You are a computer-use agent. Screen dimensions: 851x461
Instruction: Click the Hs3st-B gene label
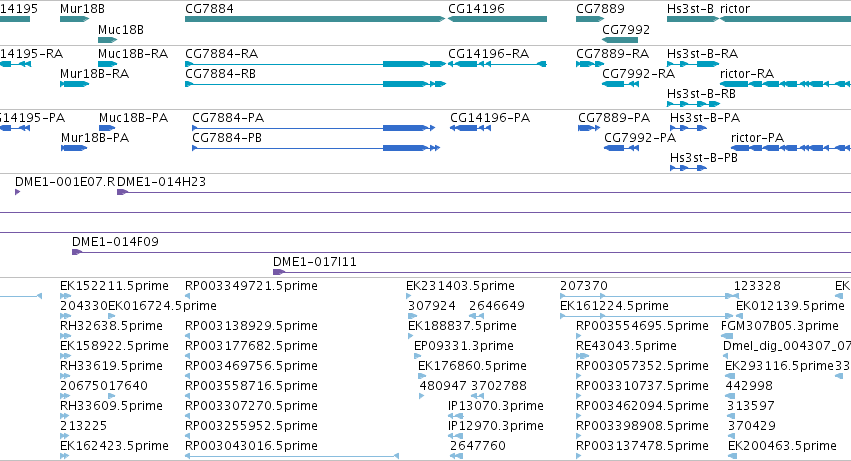(x=690, y=9)
